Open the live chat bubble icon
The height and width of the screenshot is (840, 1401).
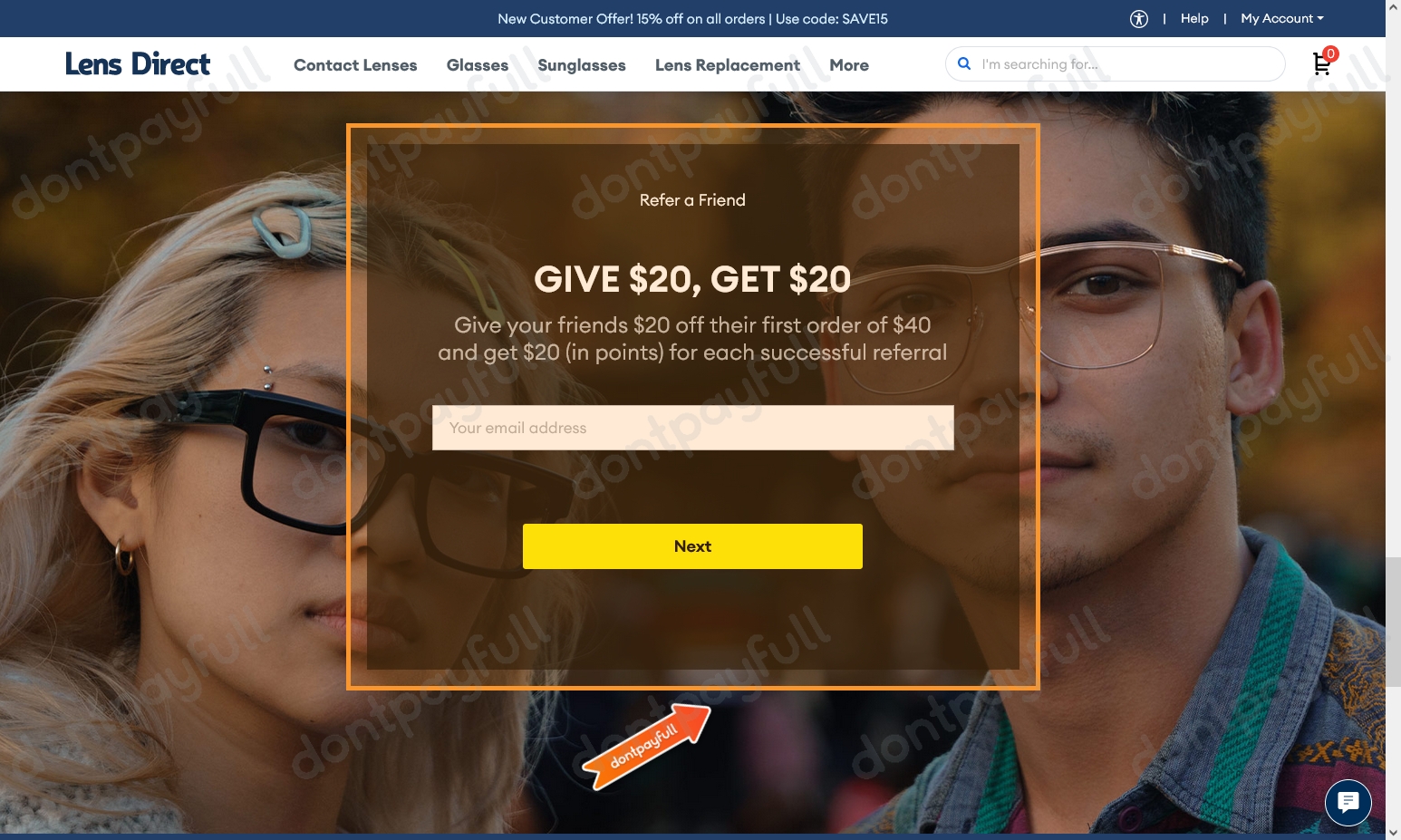tap(1348, 803)
